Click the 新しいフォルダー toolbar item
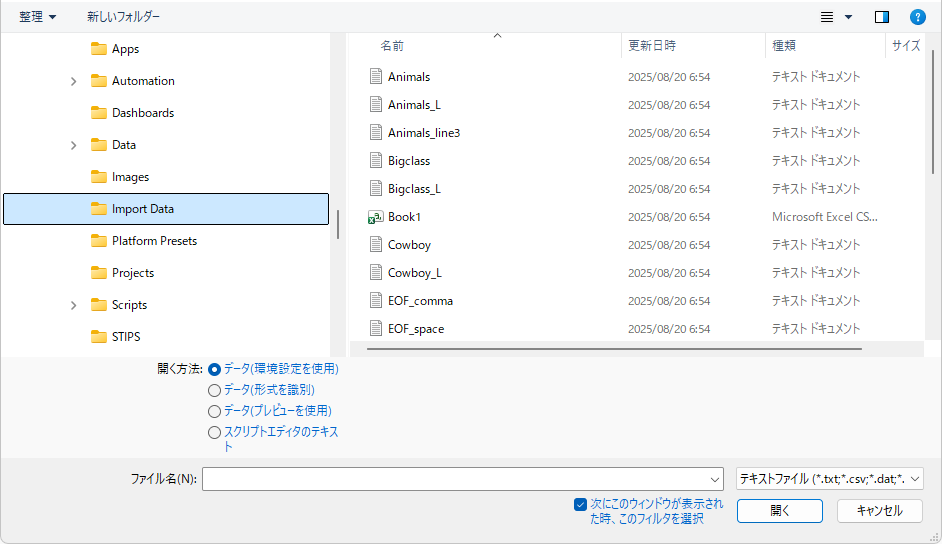The height and width of the screenshot is (544, 942). coord(123,17)
